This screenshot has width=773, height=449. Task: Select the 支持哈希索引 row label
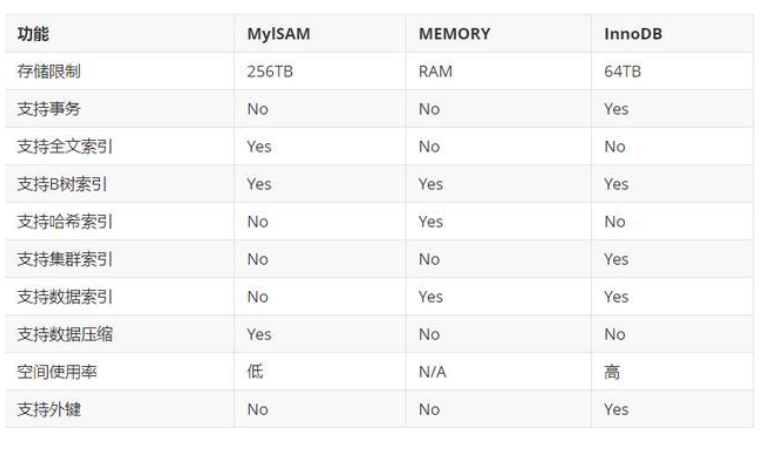click(64, 221)
